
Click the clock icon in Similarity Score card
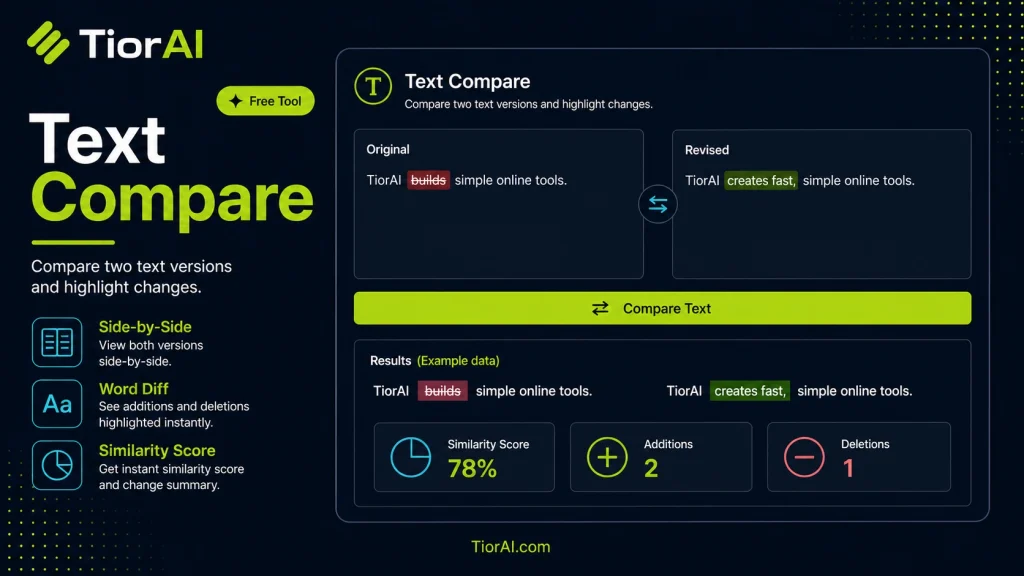pos(411,457)
